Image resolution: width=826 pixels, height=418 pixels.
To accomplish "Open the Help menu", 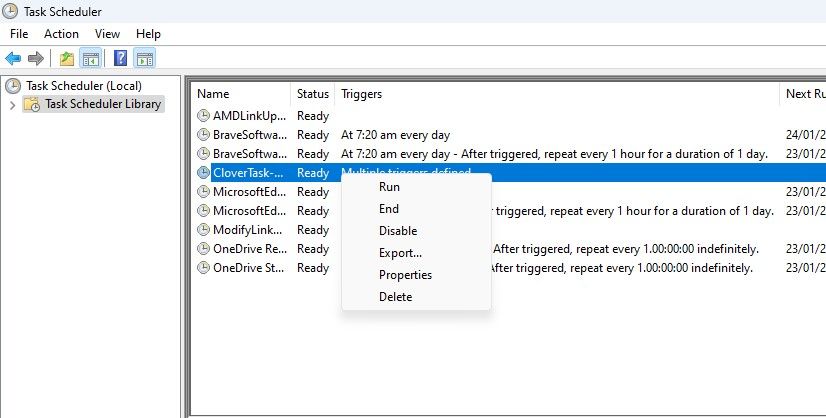I will point(148,34).
